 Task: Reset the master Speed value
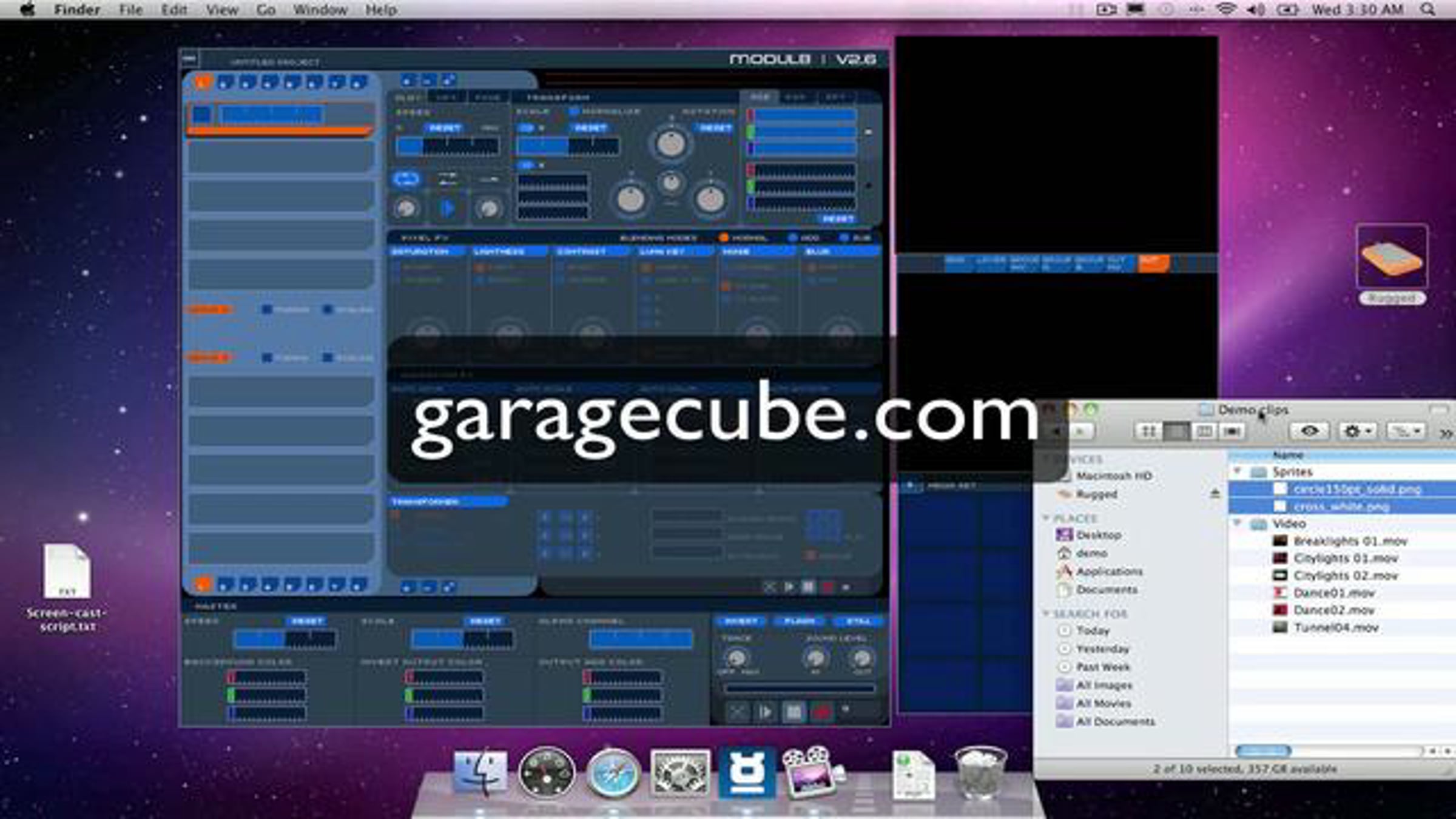307,621
